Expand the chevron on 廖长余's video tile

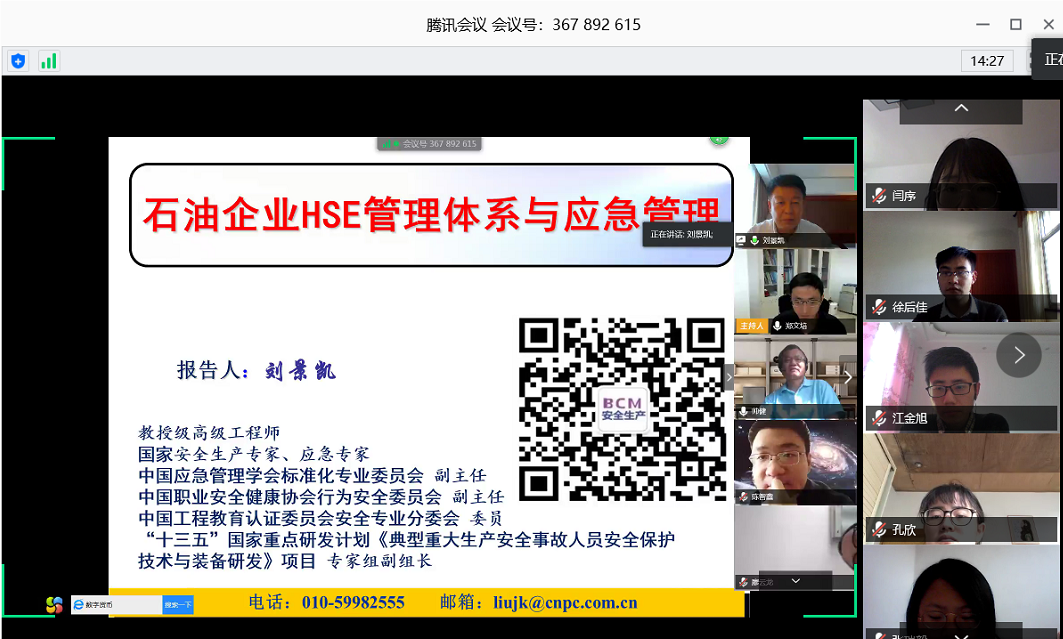coord(796,581)
